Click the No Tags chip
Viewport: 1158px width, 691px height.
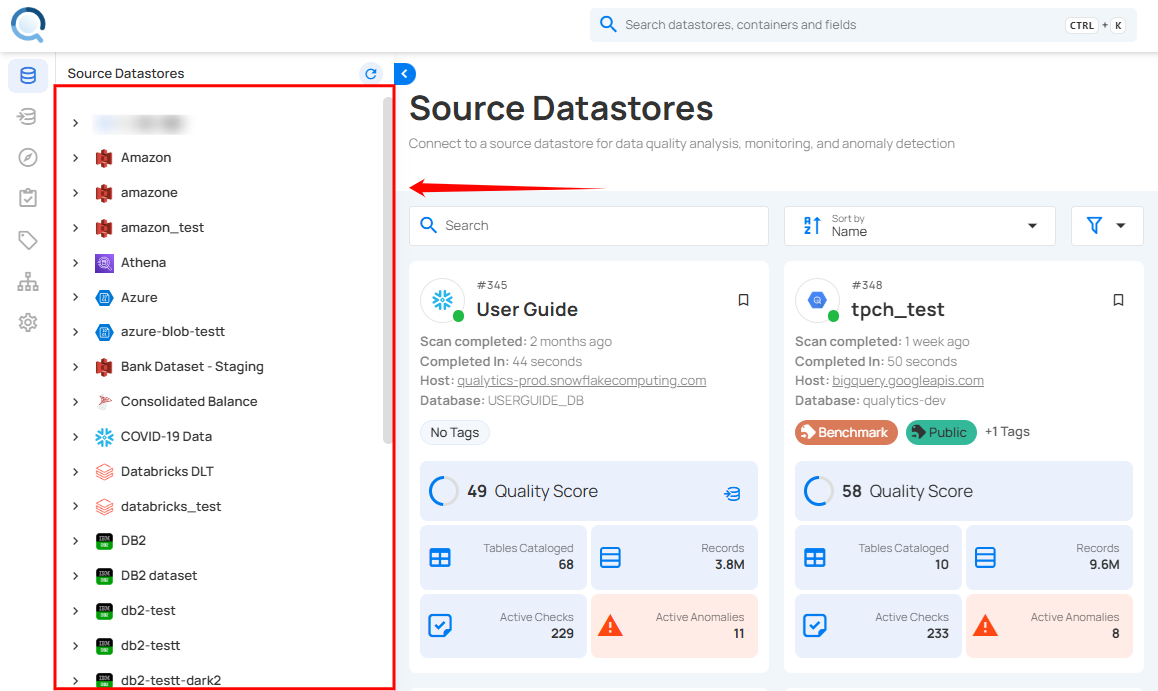click(455, 433)
